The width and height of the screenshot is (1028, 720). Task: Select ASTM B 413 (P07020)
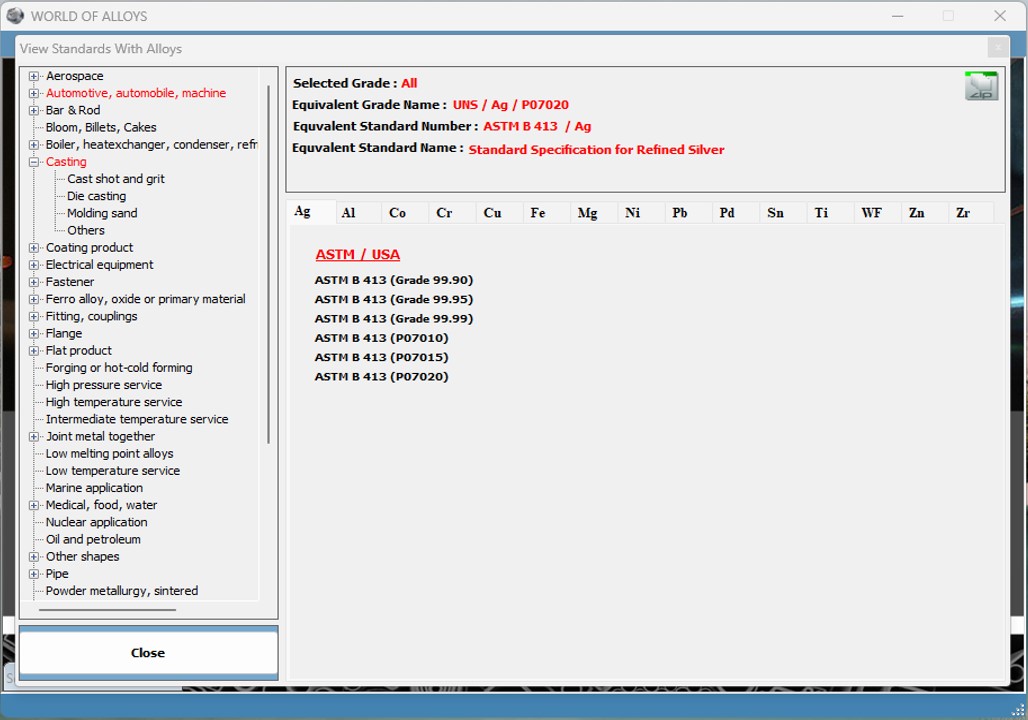click(382, 376)
